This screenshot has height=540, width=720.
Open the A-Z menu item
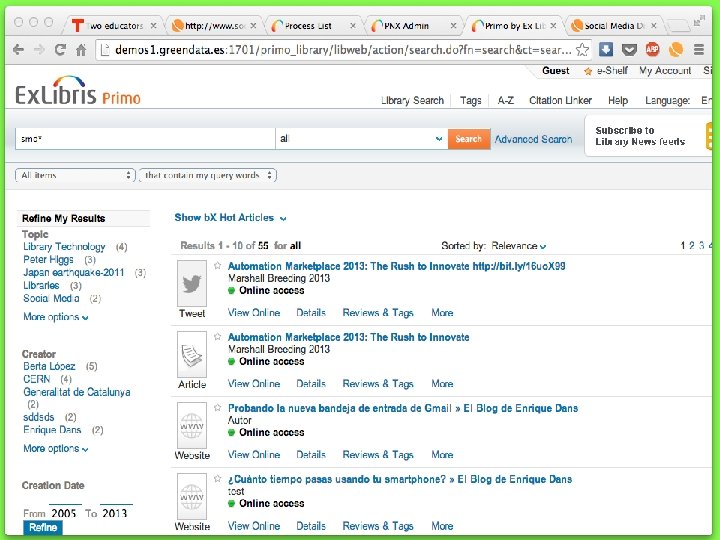point(506,100)
